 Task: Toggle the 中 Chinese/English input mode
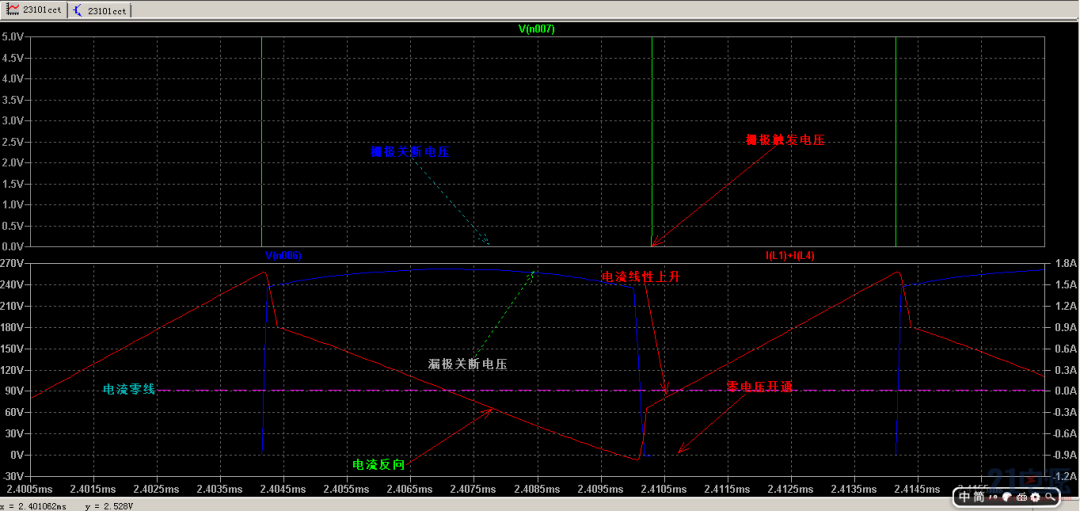tap(964, 497)
